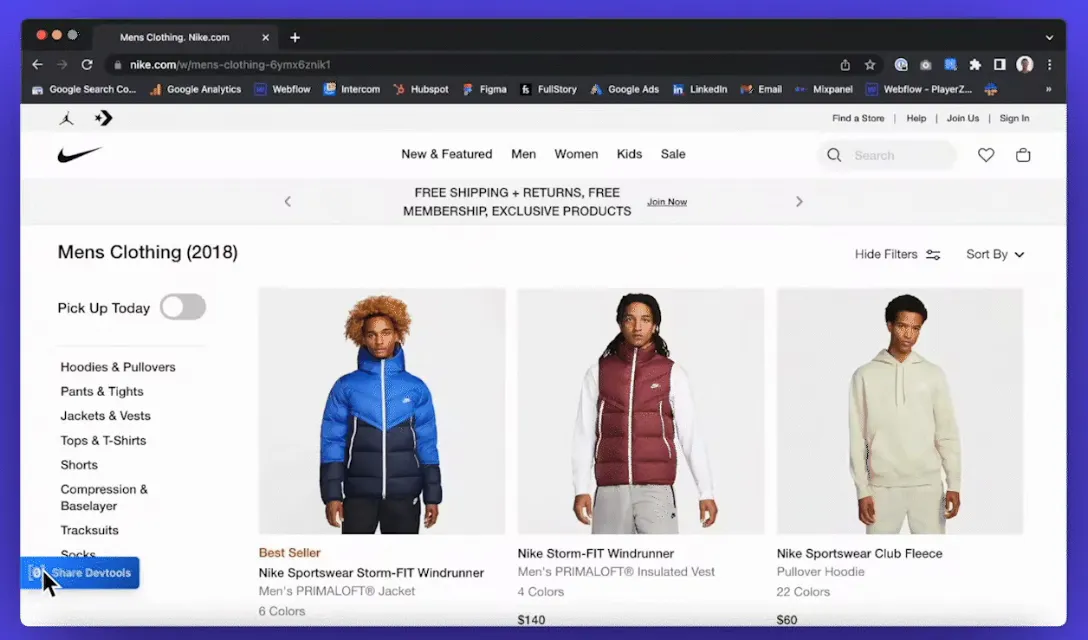This screenshot has width=1088, height=640.
Task: Click the search magnifier icon
Action: [834, 155]
